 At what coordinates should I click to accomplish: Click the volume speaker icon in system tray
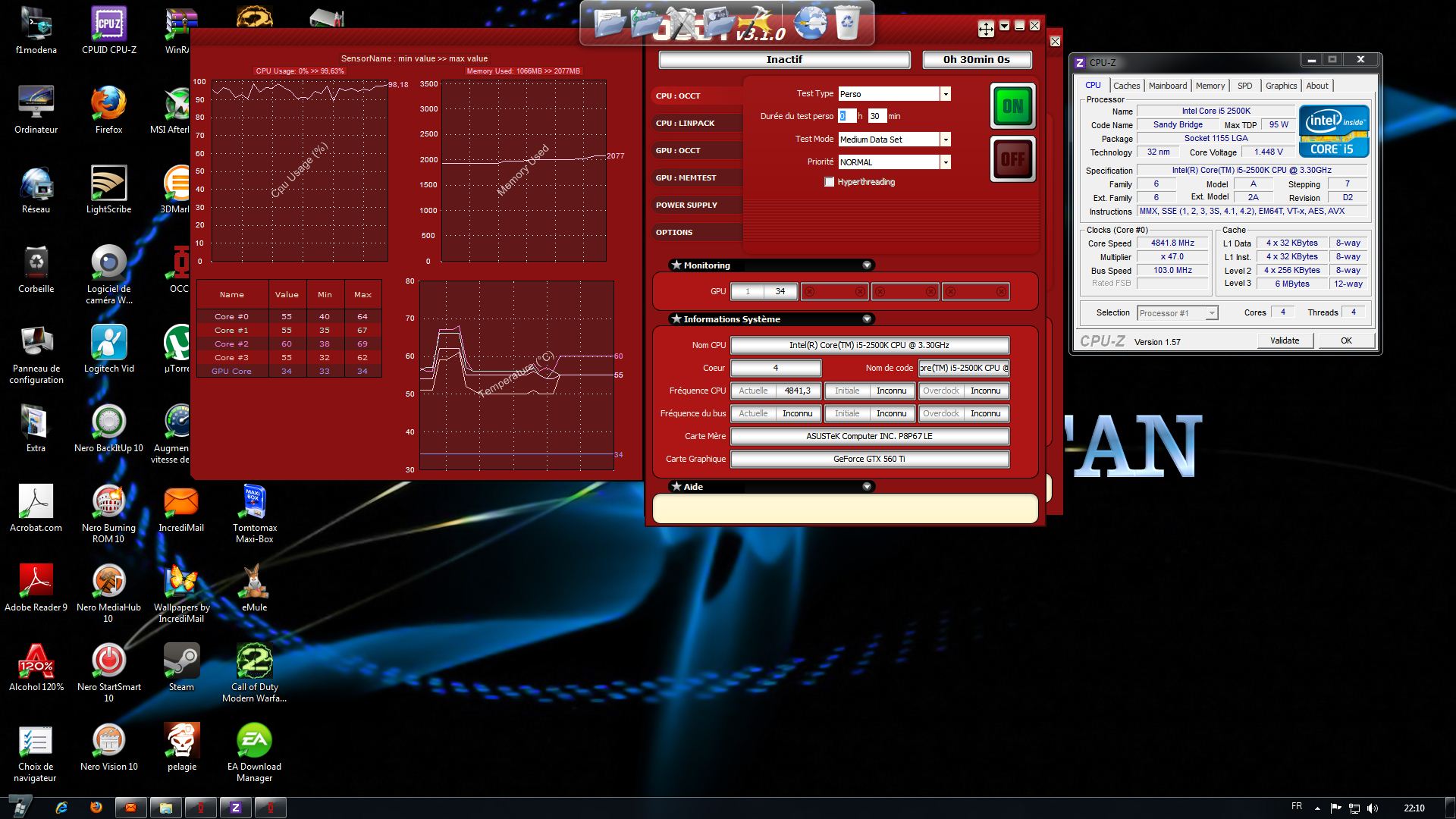(x=1373, y=808)
